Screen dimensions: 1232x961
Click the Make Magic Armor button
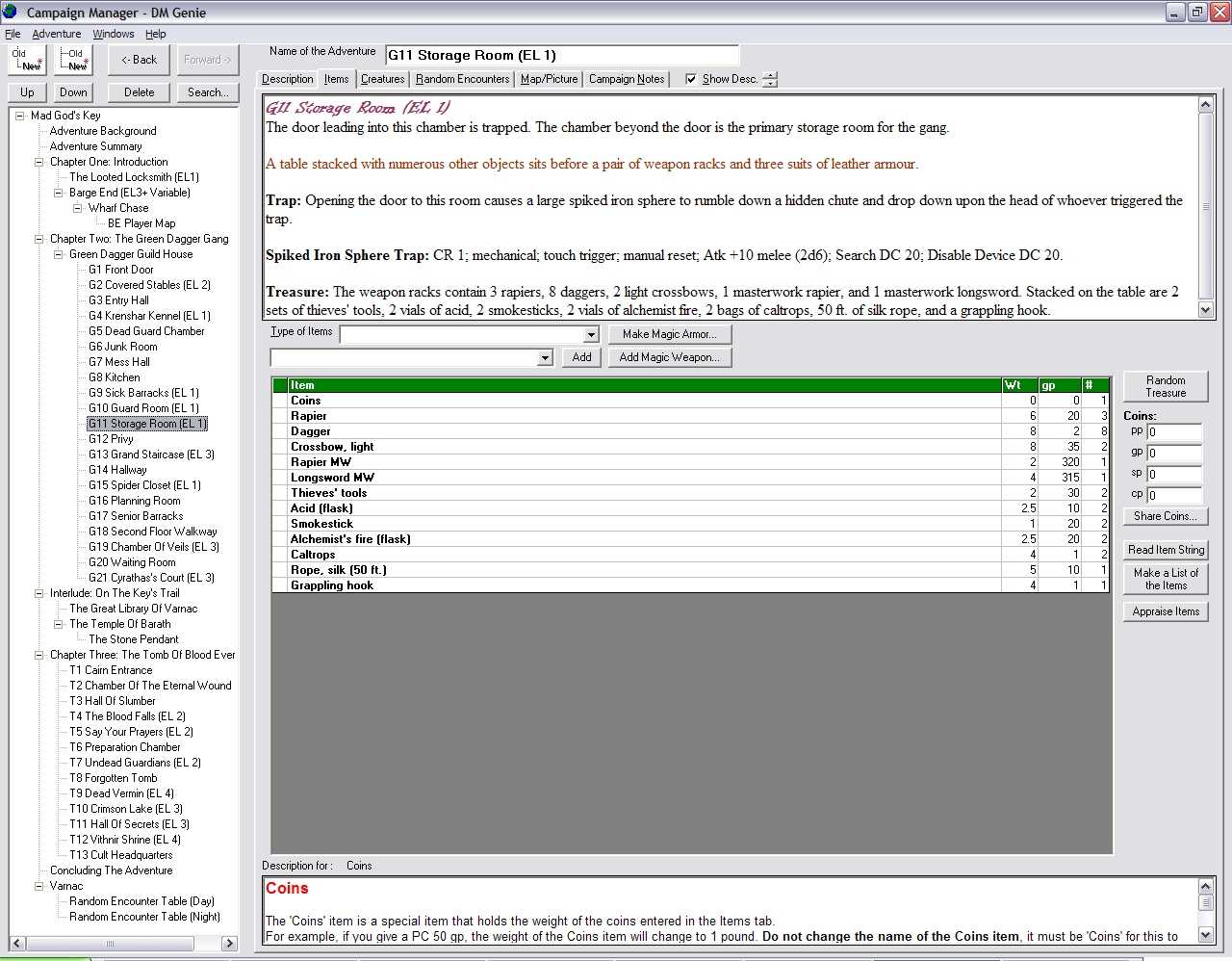click(x=669, y=334)
